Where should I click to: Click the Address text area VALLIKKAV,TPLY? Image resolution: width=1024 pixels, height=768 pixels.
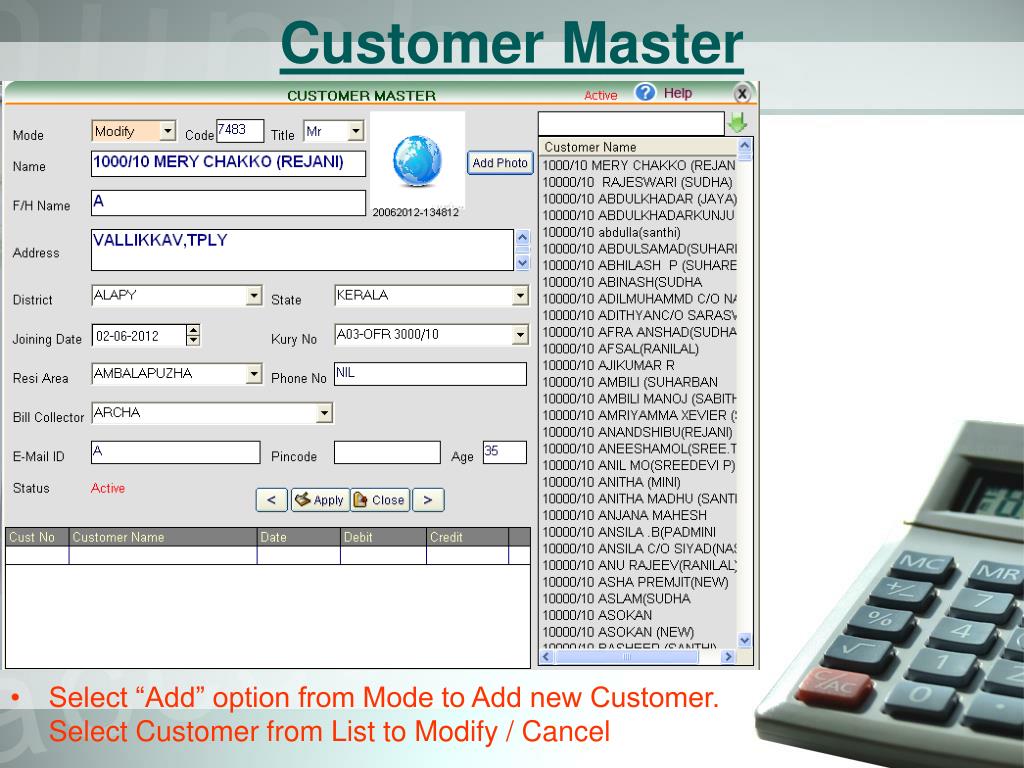click(x=302, y=249)
